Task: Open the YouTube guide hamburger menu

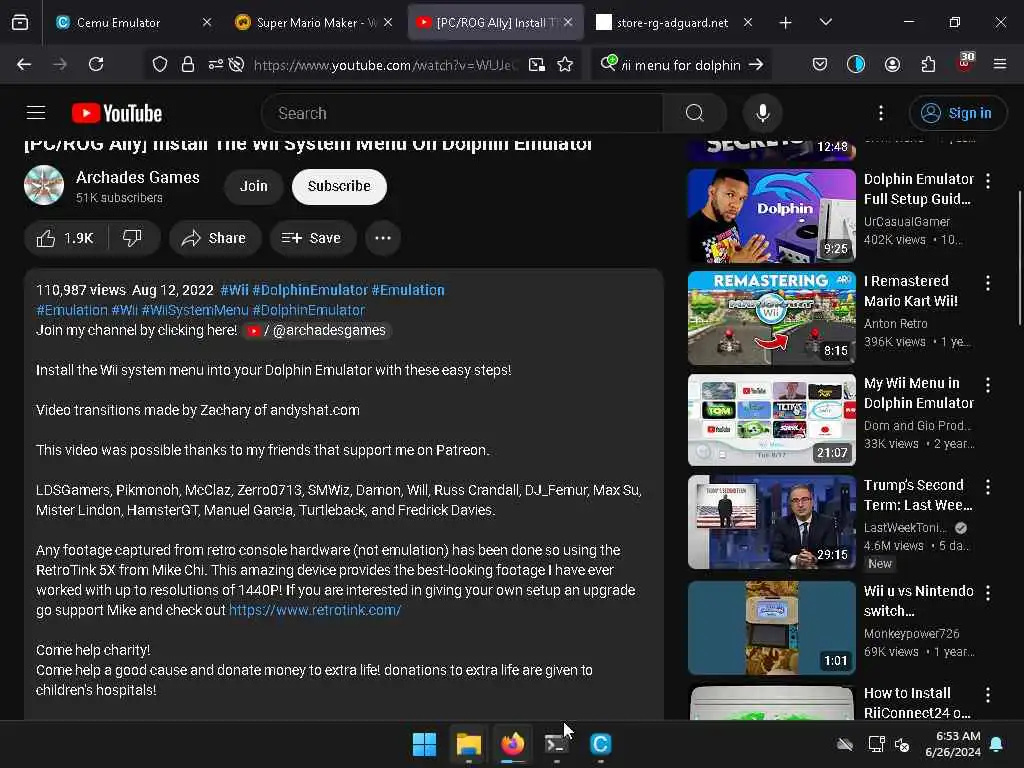Action: click(36, 113)
